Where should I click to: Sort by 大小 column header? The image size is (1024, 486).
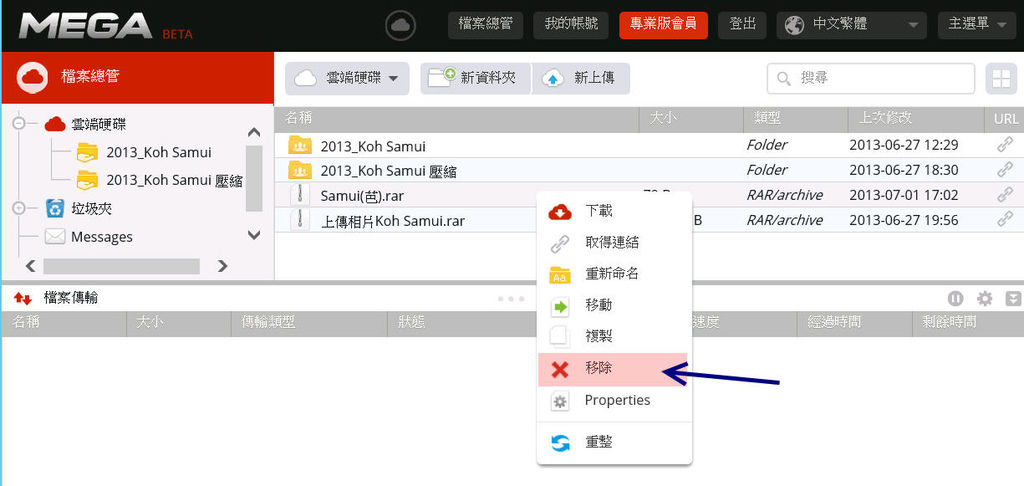[x=691, y=119]
